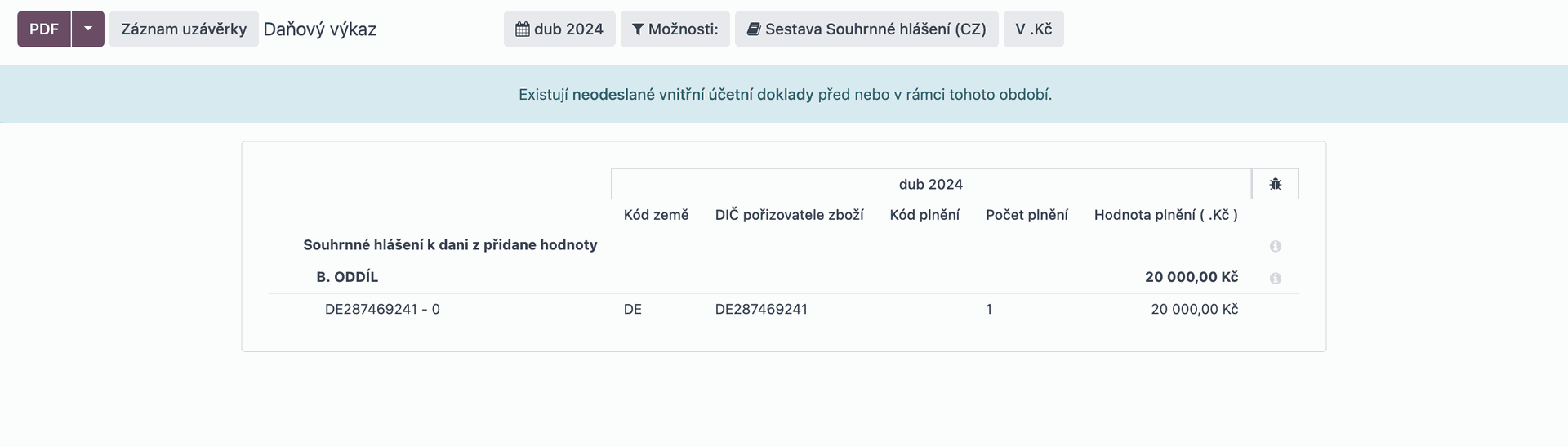Click calendar icon in dub 2024 filter
Viewport: 1568px width, 447px height.
(523, 29)
